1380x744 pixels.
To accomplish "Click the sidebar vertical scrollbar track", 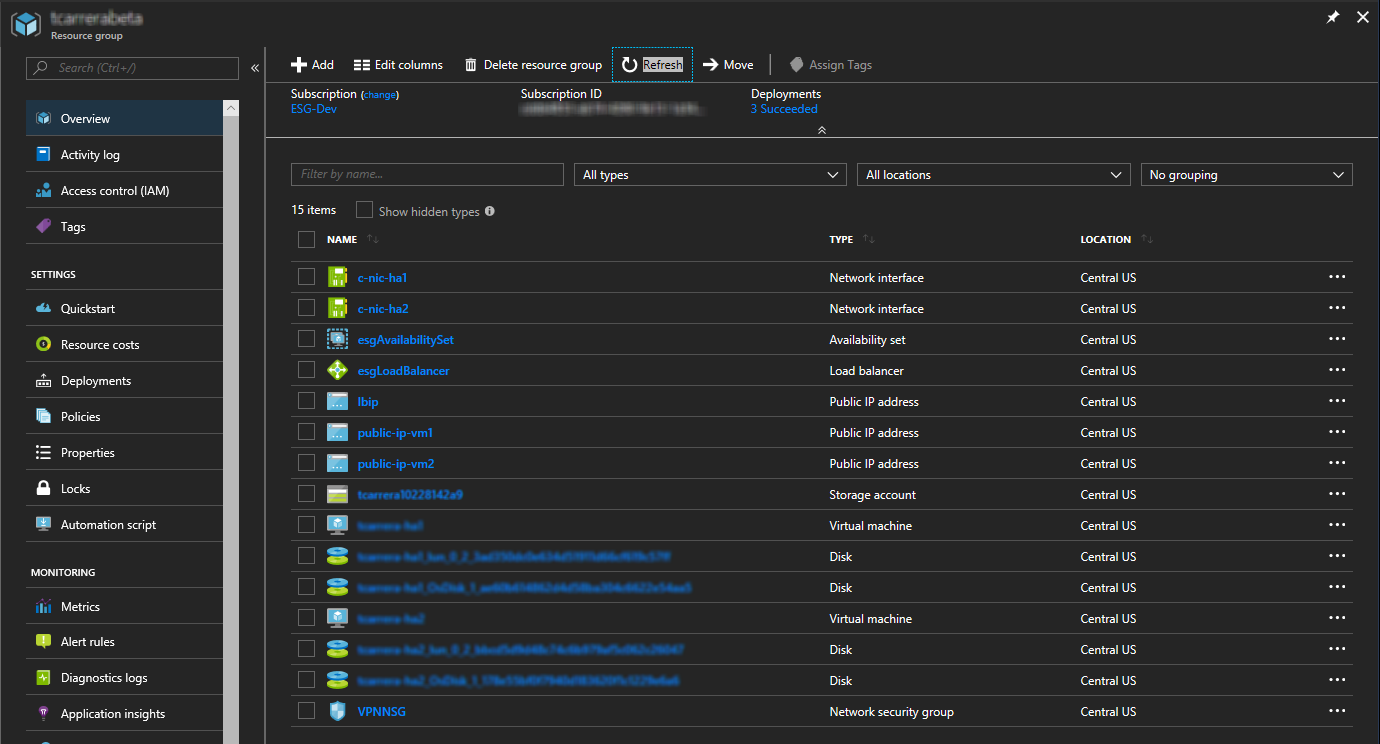I will pyautogui.click(x=231, y=428).
